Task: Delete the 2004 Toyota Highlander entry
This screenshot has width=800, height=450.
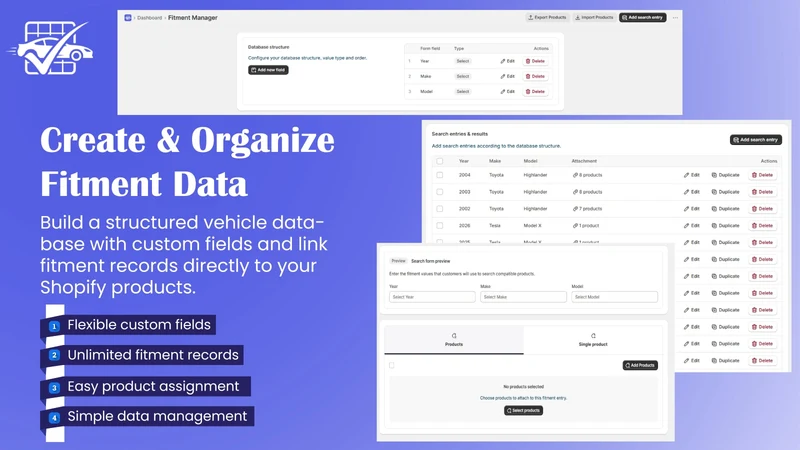Action: click(763, 175)
